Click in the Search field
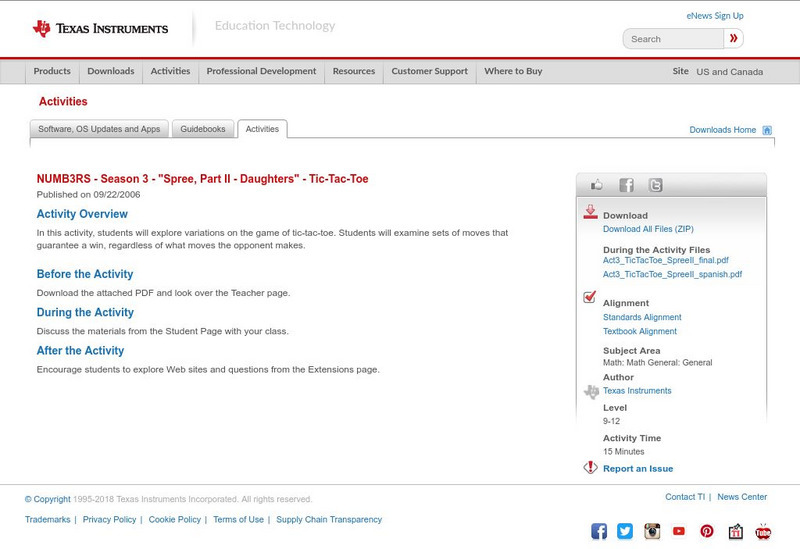The image size is (800, 549). pos(673,39)
